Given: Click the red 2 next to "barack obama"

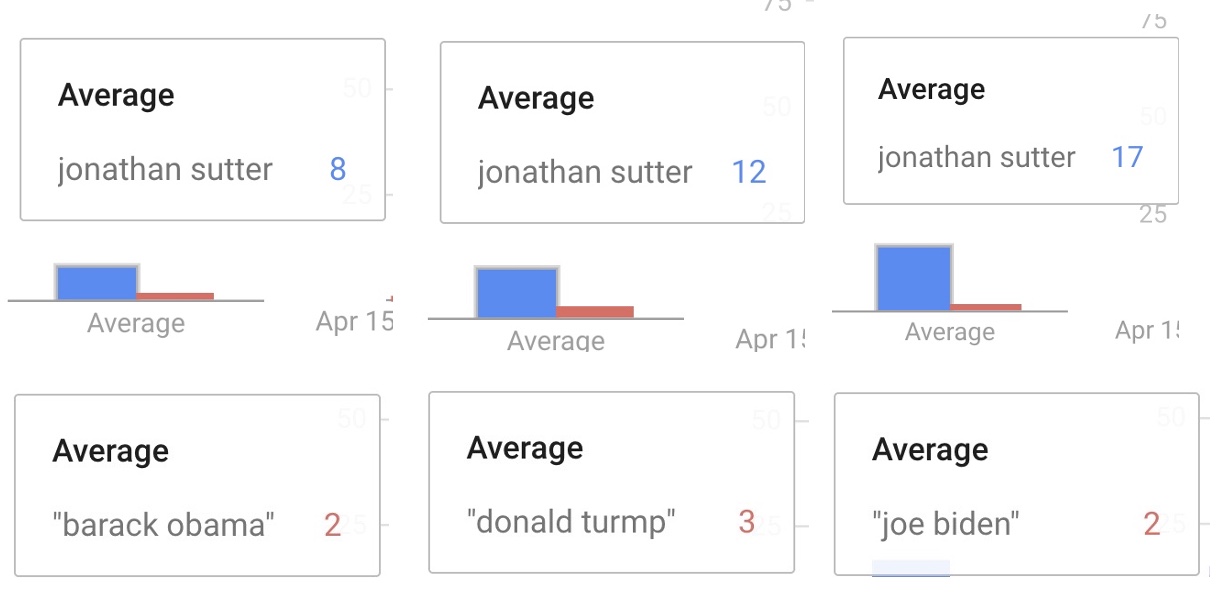Looking at the screenshot, I should click(x=332, y=524).
